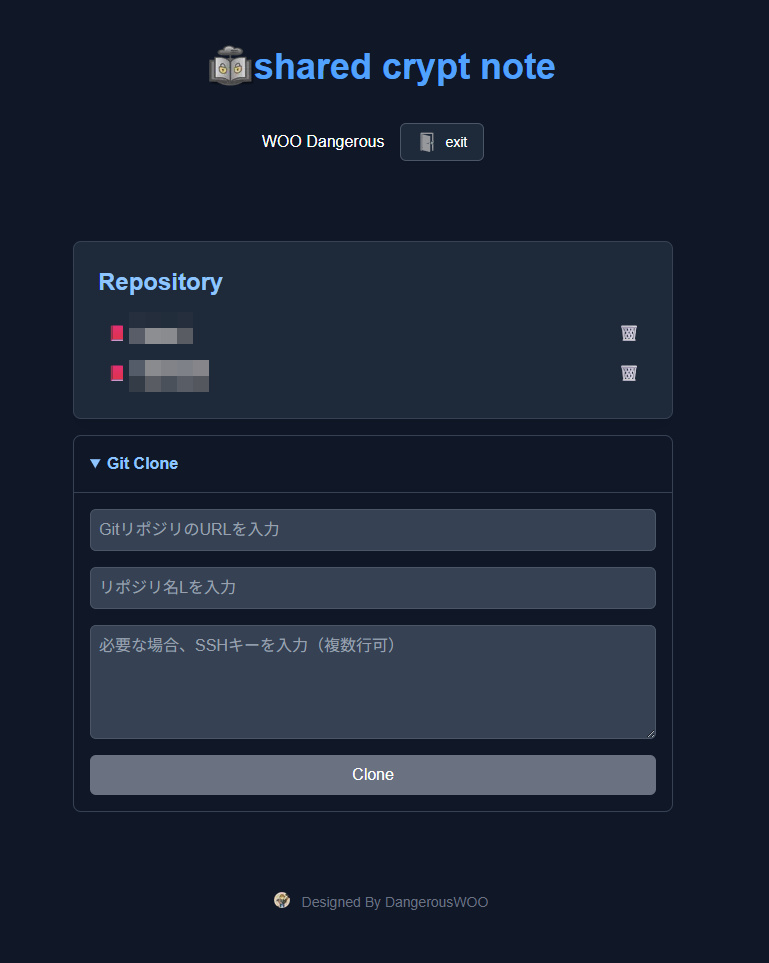769x963 pixels.
Task: Open the second repository in the list
Action: point(168,375)
